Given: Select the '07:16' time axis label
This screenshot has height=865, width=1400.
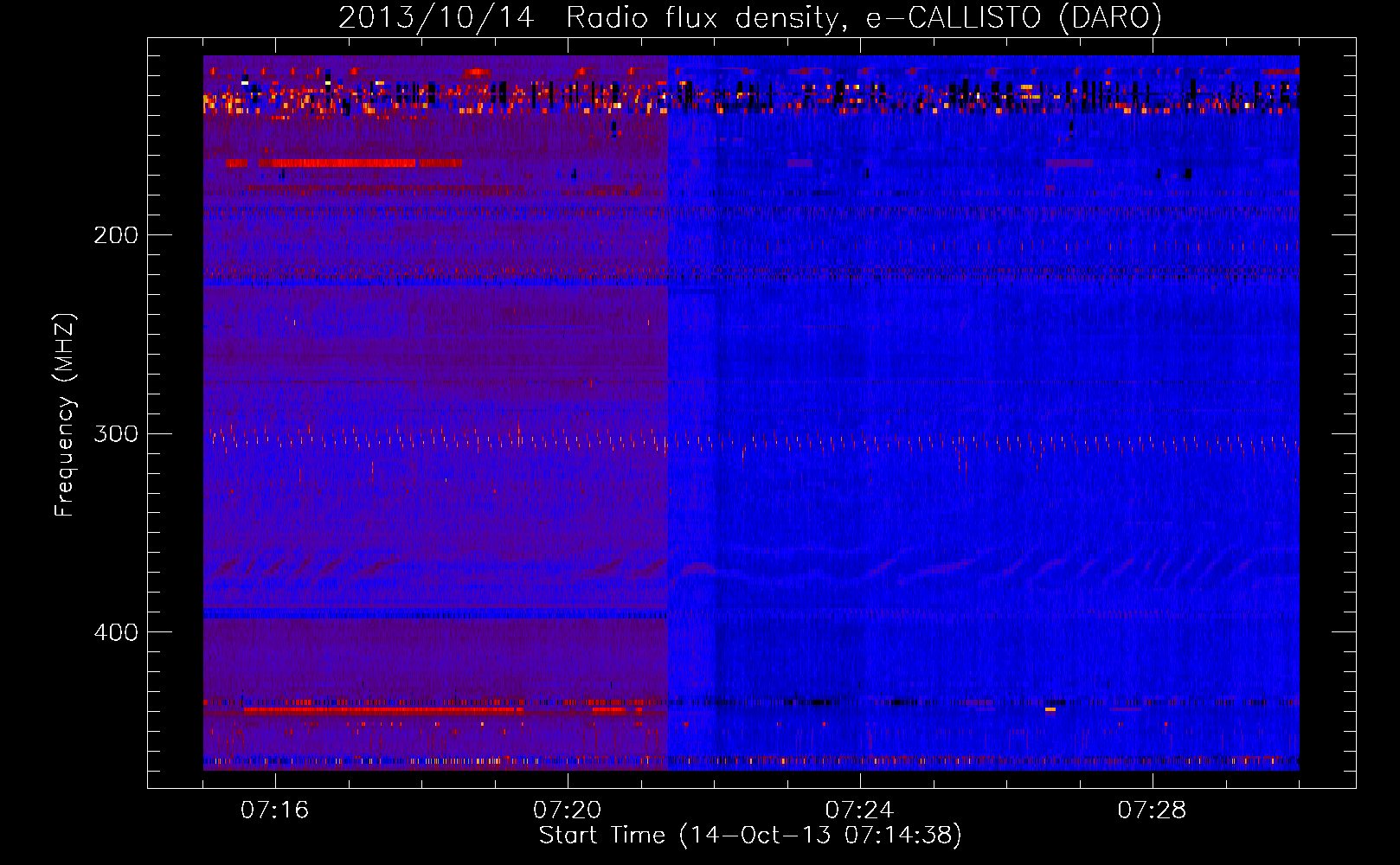Looking at the screenshot, I should pos(275,811).
